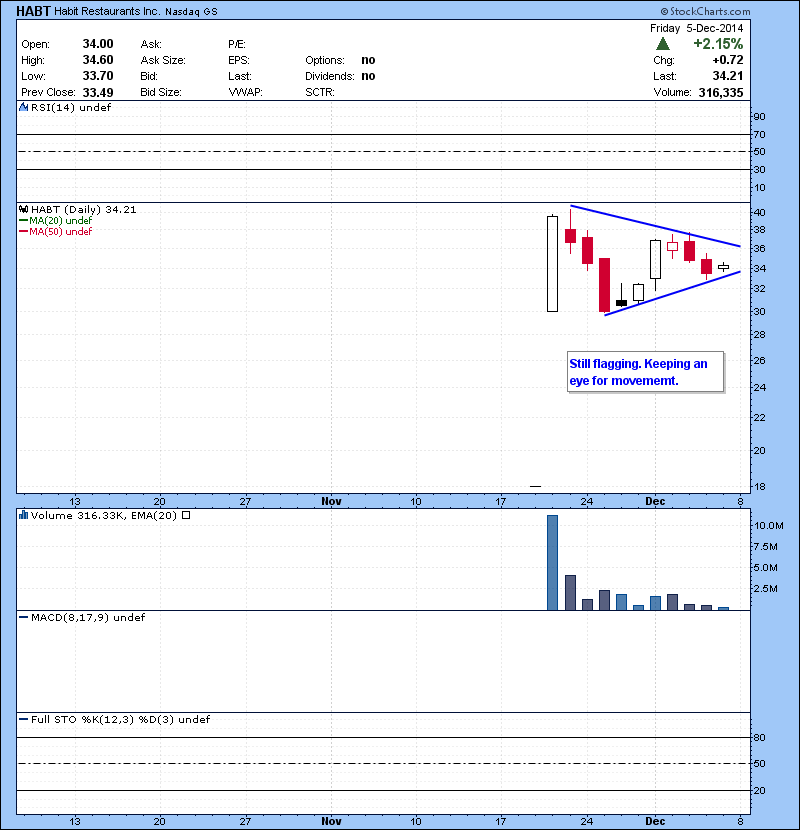Click the 40 price axis label
The width and height of the screenshot is (800, 830).
click(759, 212)
